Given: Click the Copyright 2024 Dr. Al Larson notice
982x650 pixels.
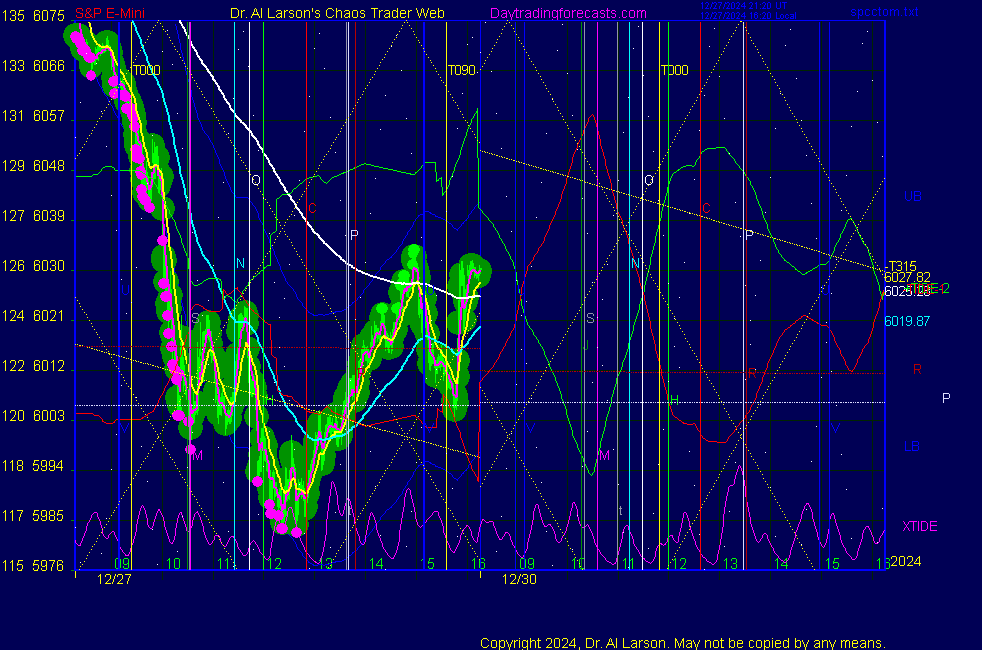Looking at the screenshot, I should pyautogui.click(x=682, y=643).
